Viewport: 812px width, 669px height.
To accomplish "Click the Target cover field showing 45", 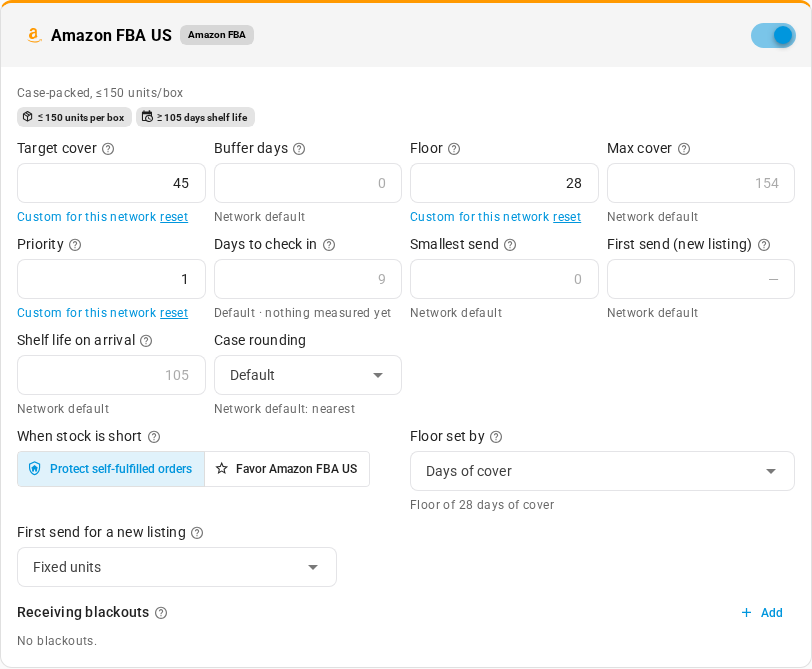I will [x=111, y=183].
